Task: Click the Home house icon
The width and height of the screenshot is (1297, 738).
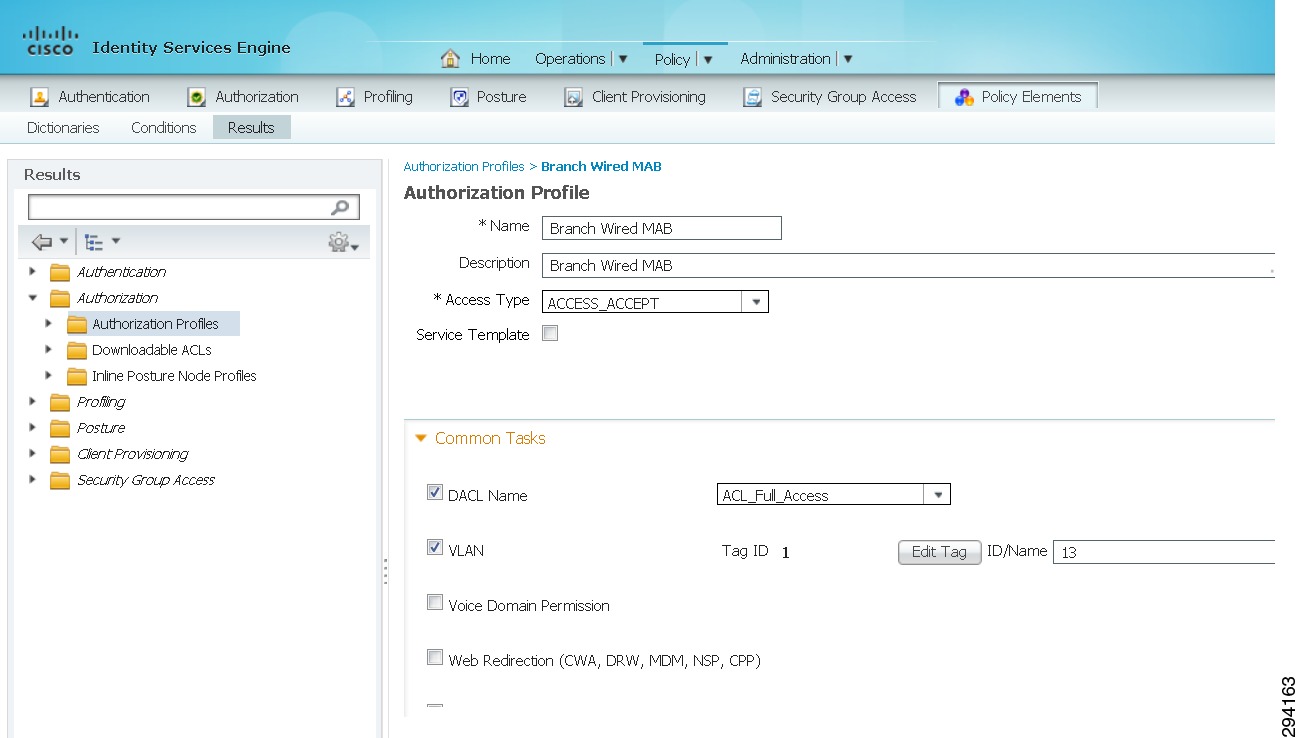Action: [x=451, y=59]
